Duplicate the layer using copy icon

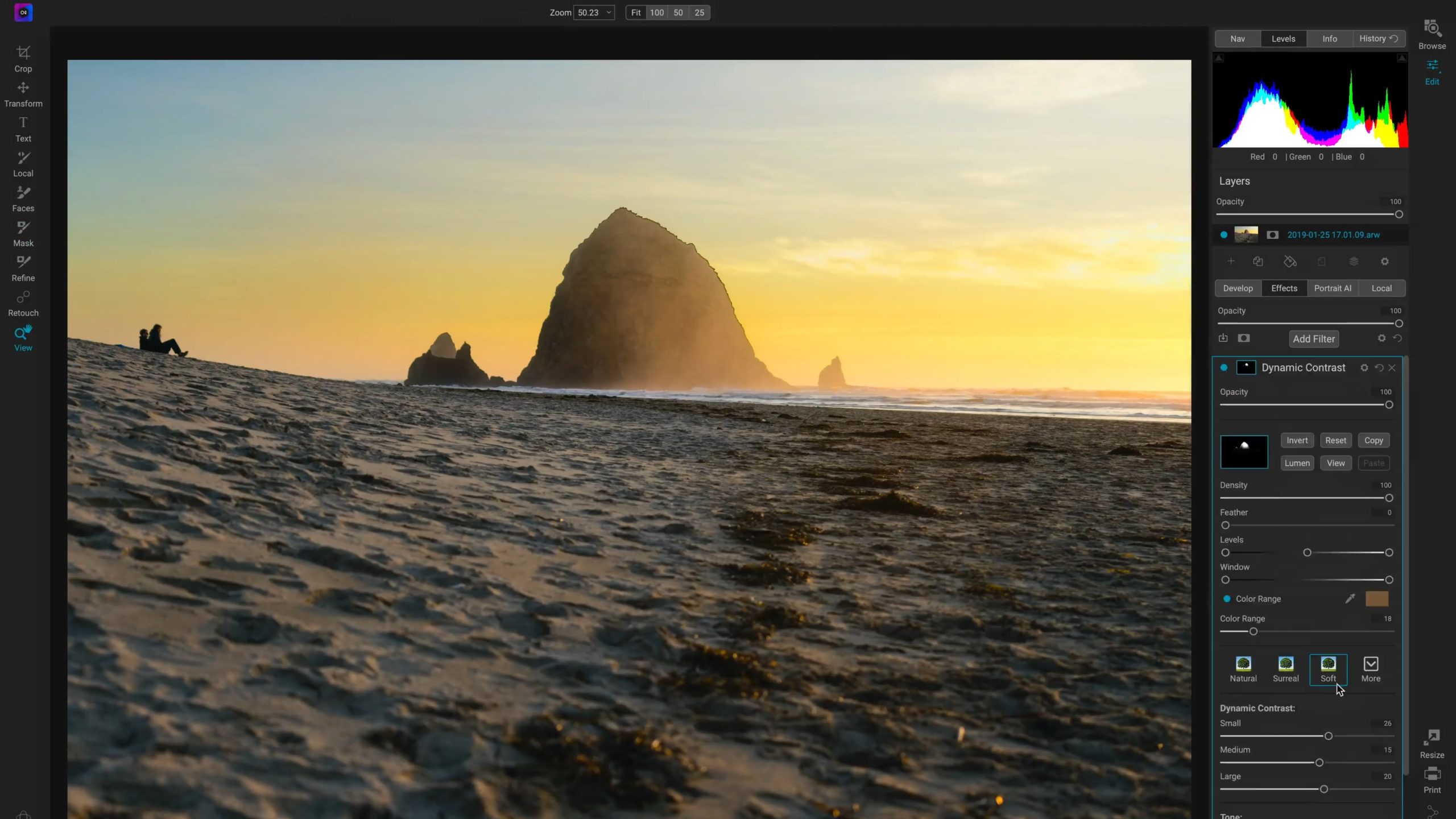1258,262
